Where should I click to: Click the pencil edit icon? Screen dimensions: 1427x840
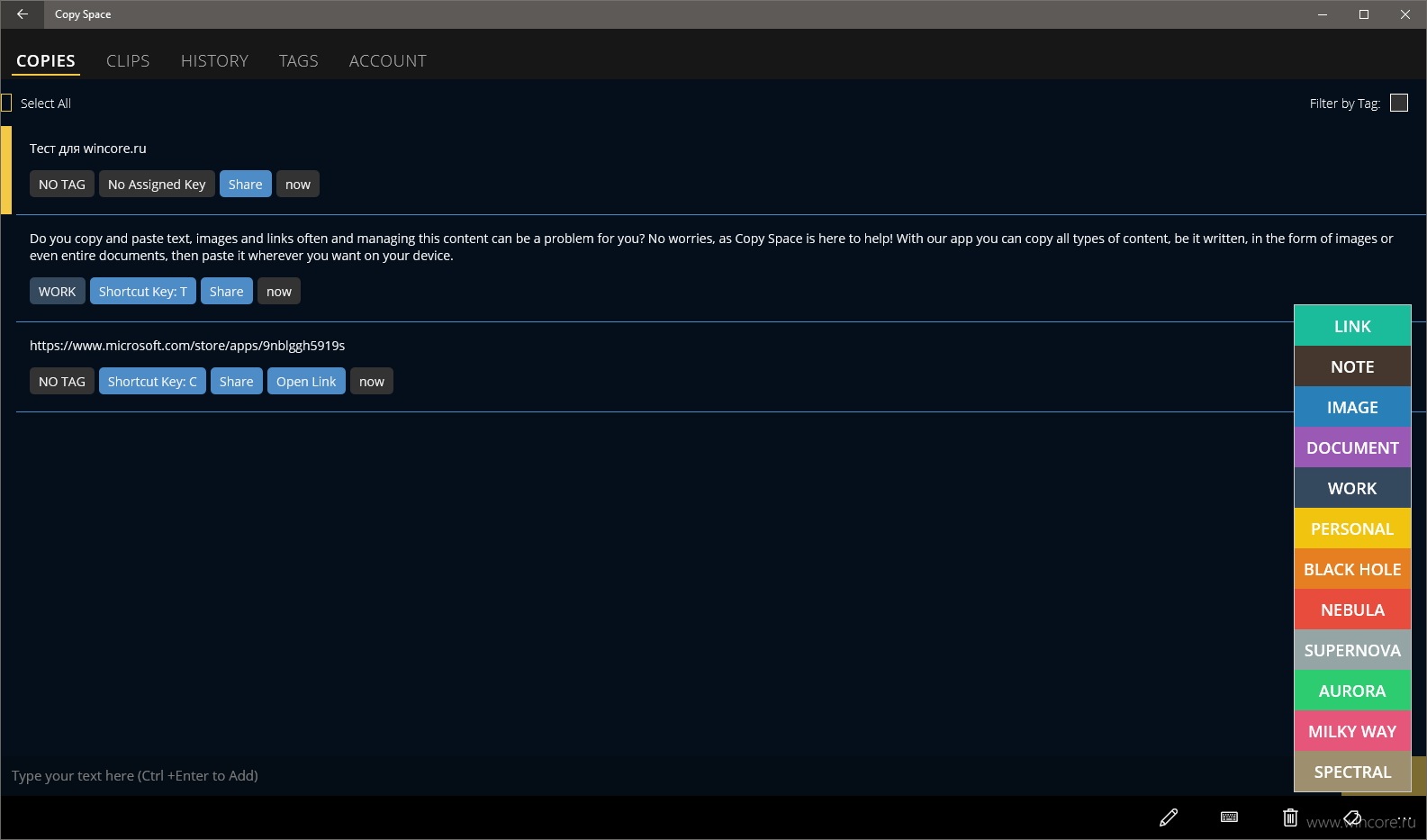coord(1169,817)
